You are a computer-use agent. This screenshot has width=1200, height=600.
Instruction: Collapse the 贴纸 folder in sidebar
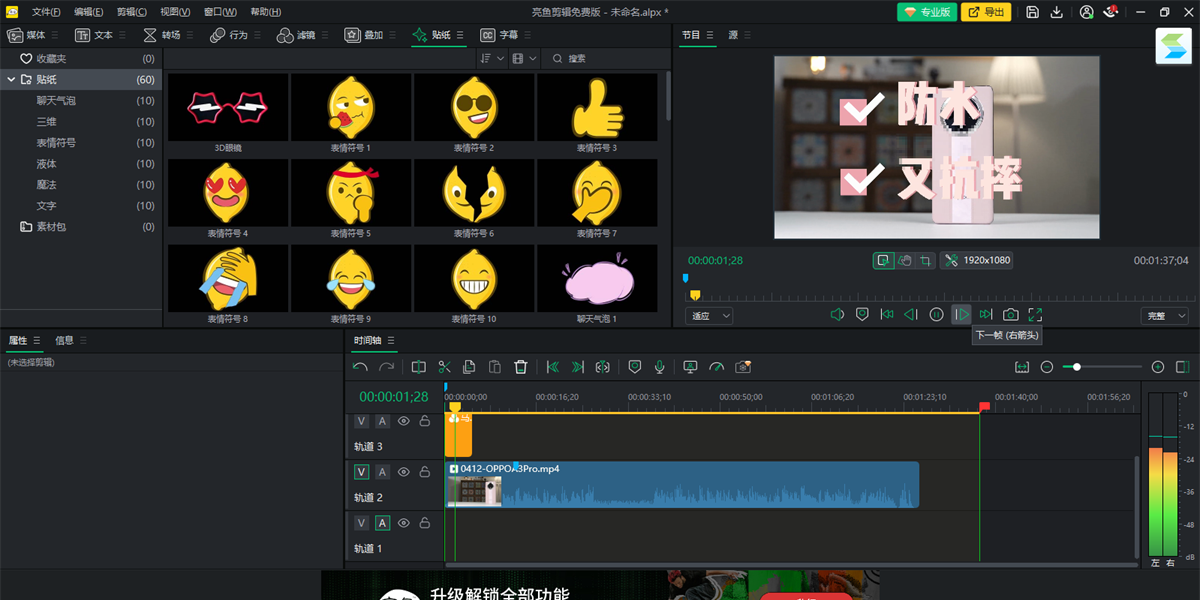pyautogui.click(x=11, y=79)
